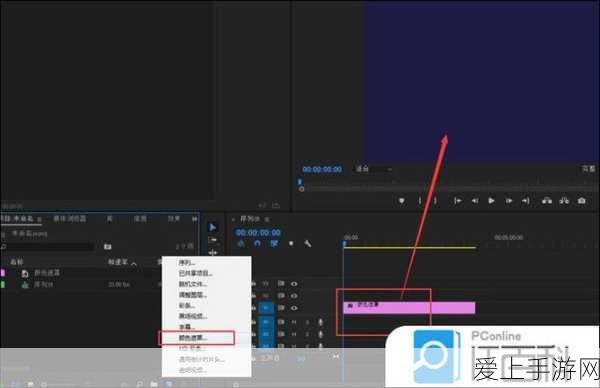Toggle voice-over record mic on track A2
Screen dimensions: 600x388
pyautogui.click(x=321, y=334)
